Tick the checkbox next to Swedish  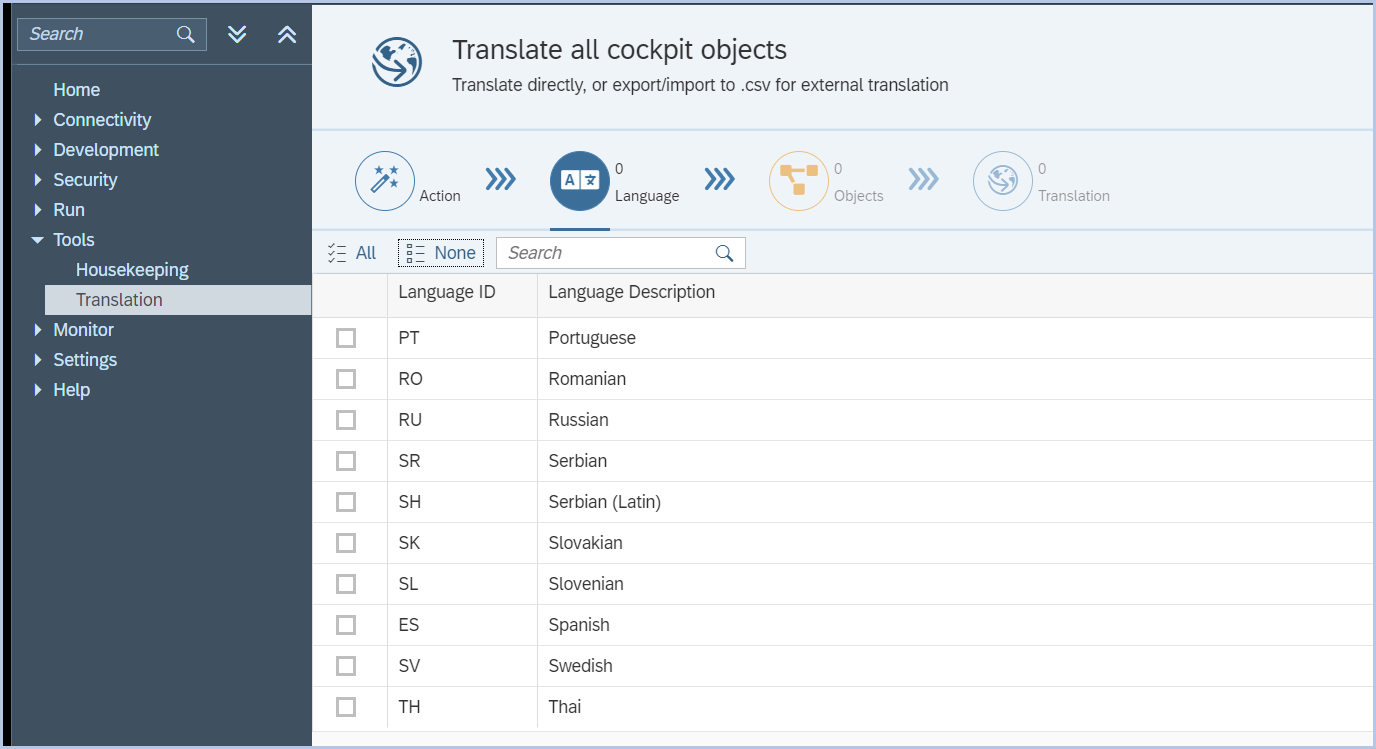coord(348,665)
